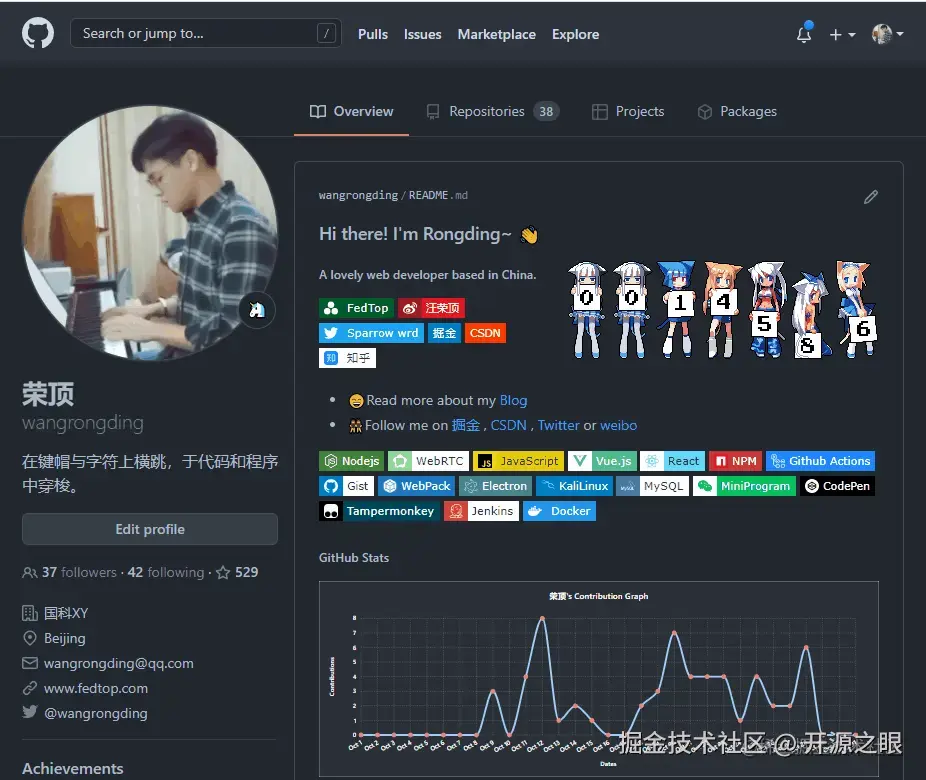The image size is (926, 780).
Task: Click the MiniProgram badge
Action: 744,486
